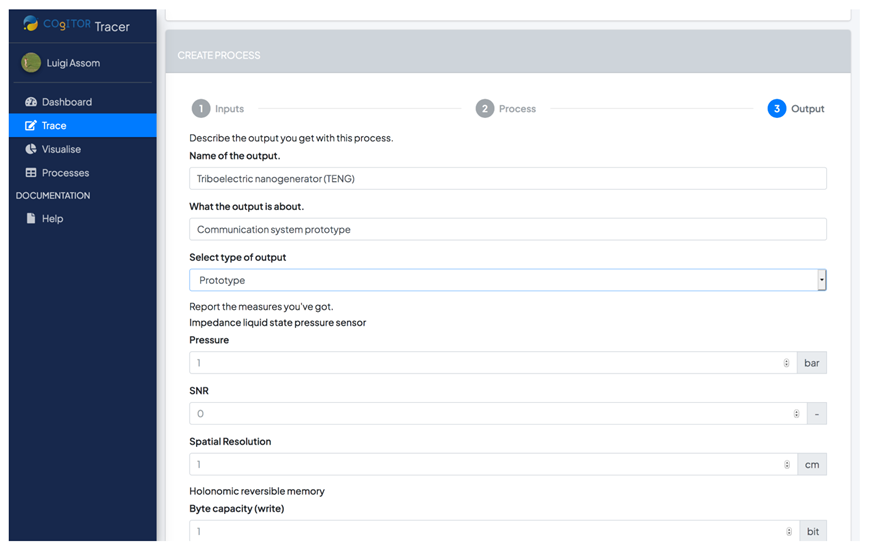870x553 pixels.
Task: Click the cm unit label
Action: [x=812, y=464]
